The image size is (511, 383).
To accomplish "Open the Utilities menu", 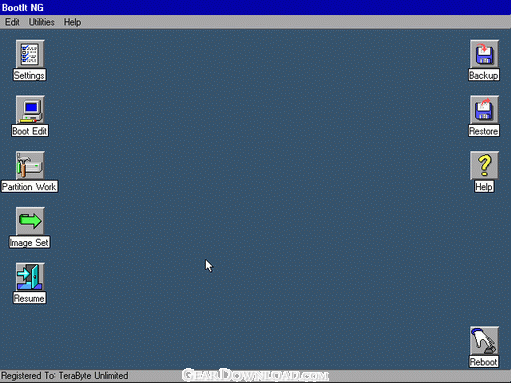I will tap(41, 22).
